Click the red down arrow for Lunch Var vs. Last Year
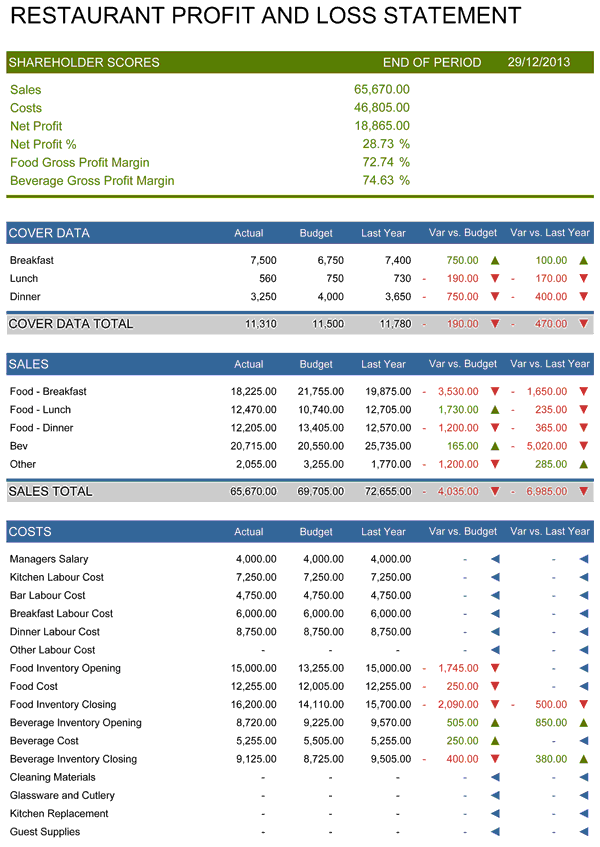The height and width of the screenshot is (847, 600). coord(584,279)
